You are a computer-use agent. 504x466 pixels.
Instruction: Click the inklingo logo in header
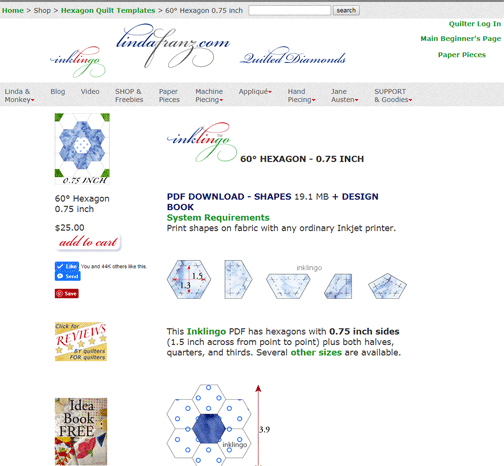click(78, 62)
